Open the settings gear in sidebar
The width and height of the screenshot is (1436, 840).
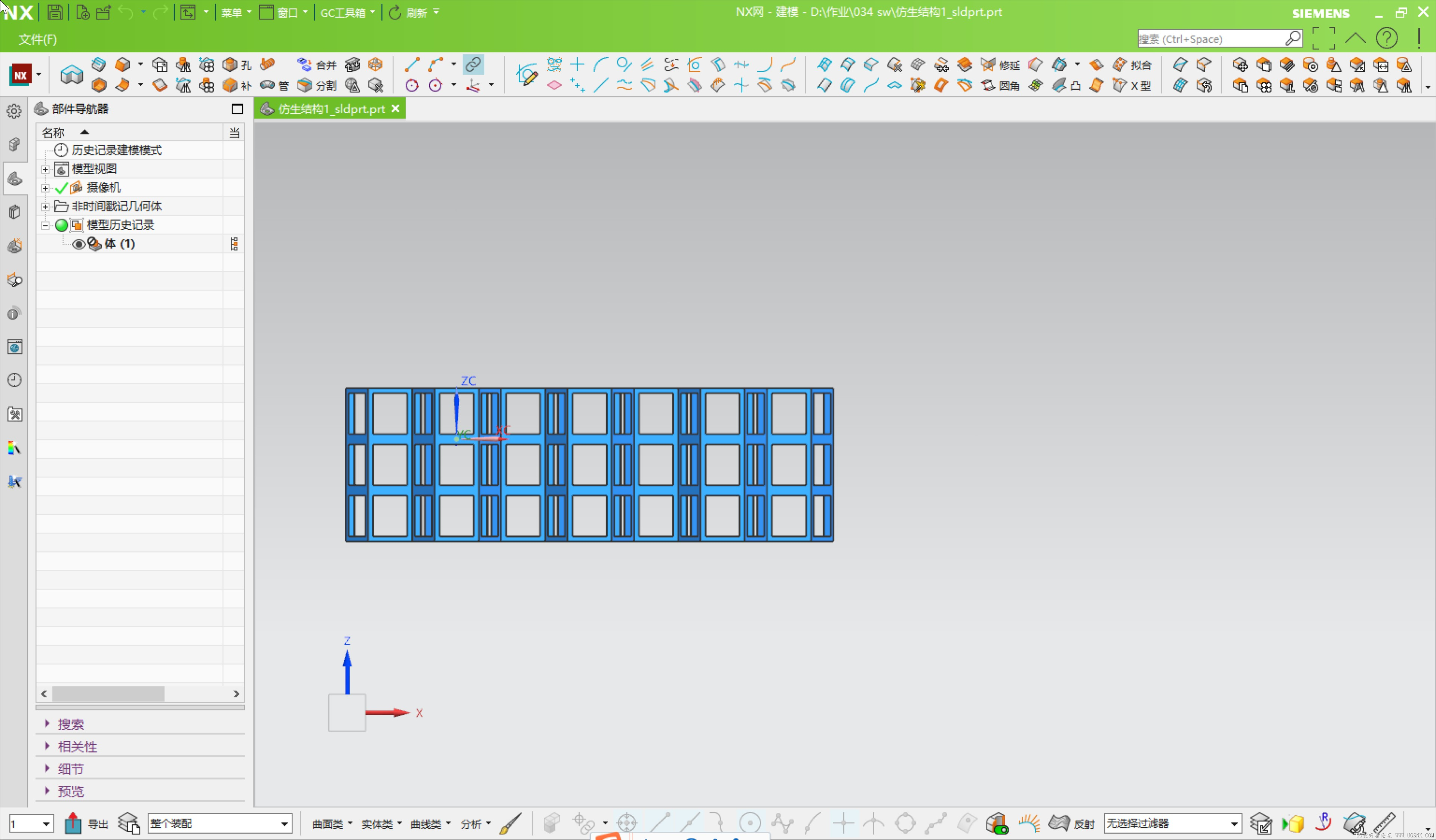tap(14, 111)
